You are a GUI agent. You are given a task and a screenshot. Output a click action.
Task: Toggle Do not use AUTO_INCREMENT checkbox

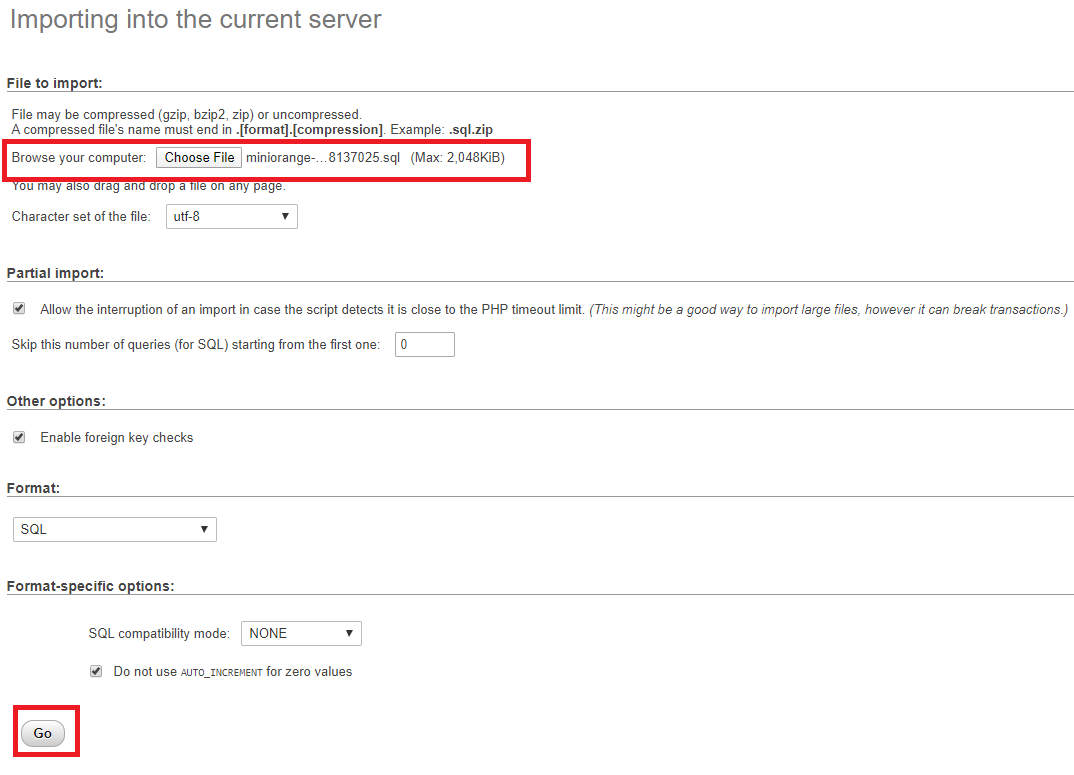coord(96,672)
